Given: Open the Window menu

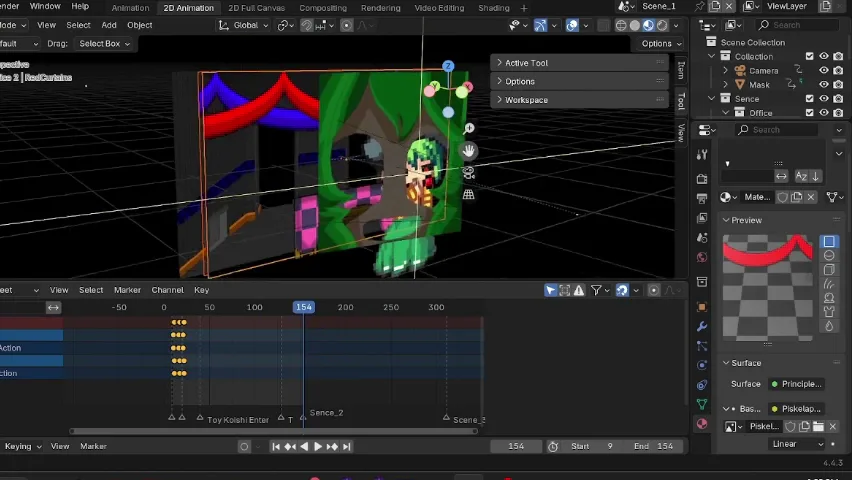Looking at the screenshot, I should [45, 7].
